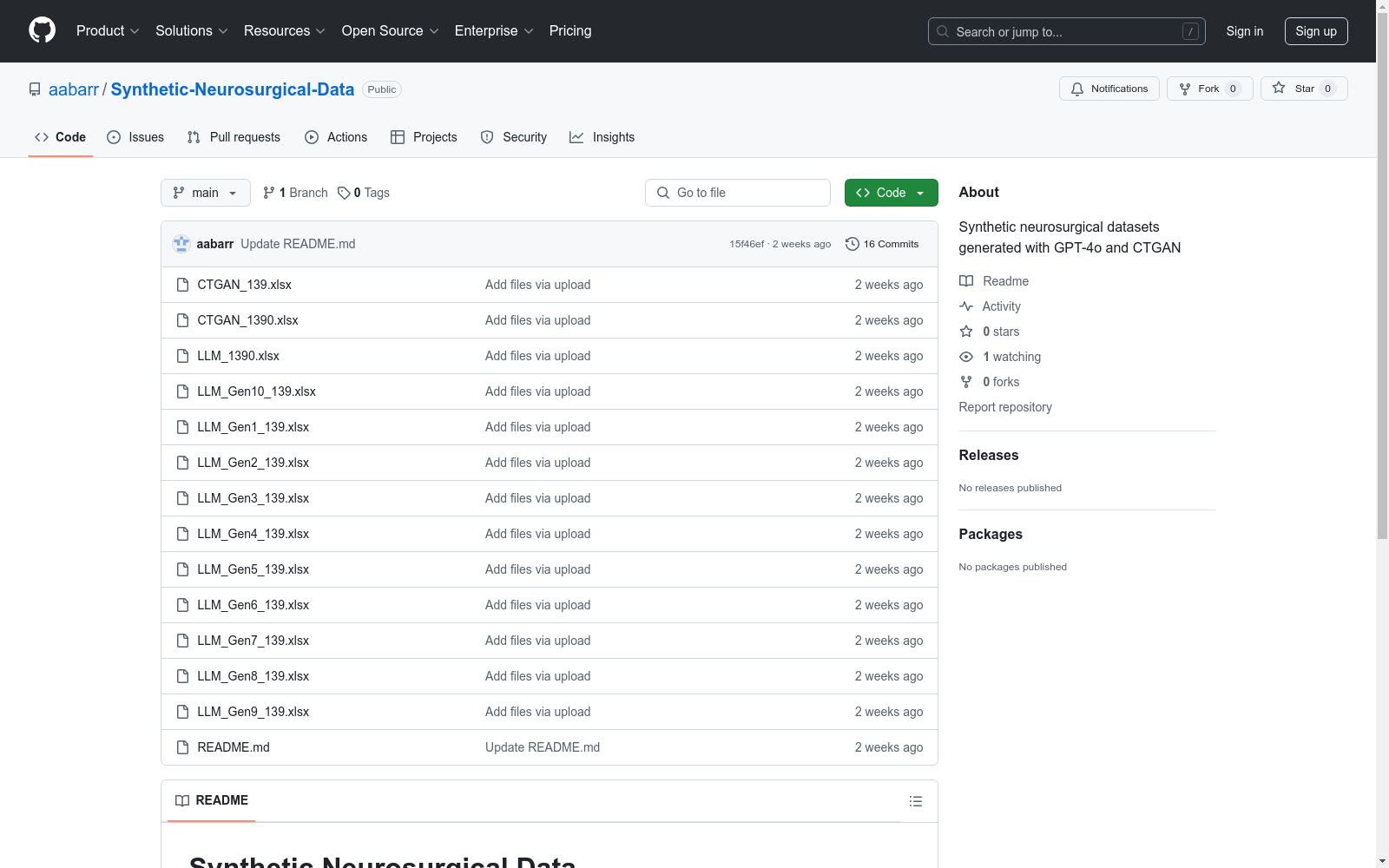This screenshot has height=868, width=1389.
Task: Click the Sign in link
Action: pos(1244,31)
